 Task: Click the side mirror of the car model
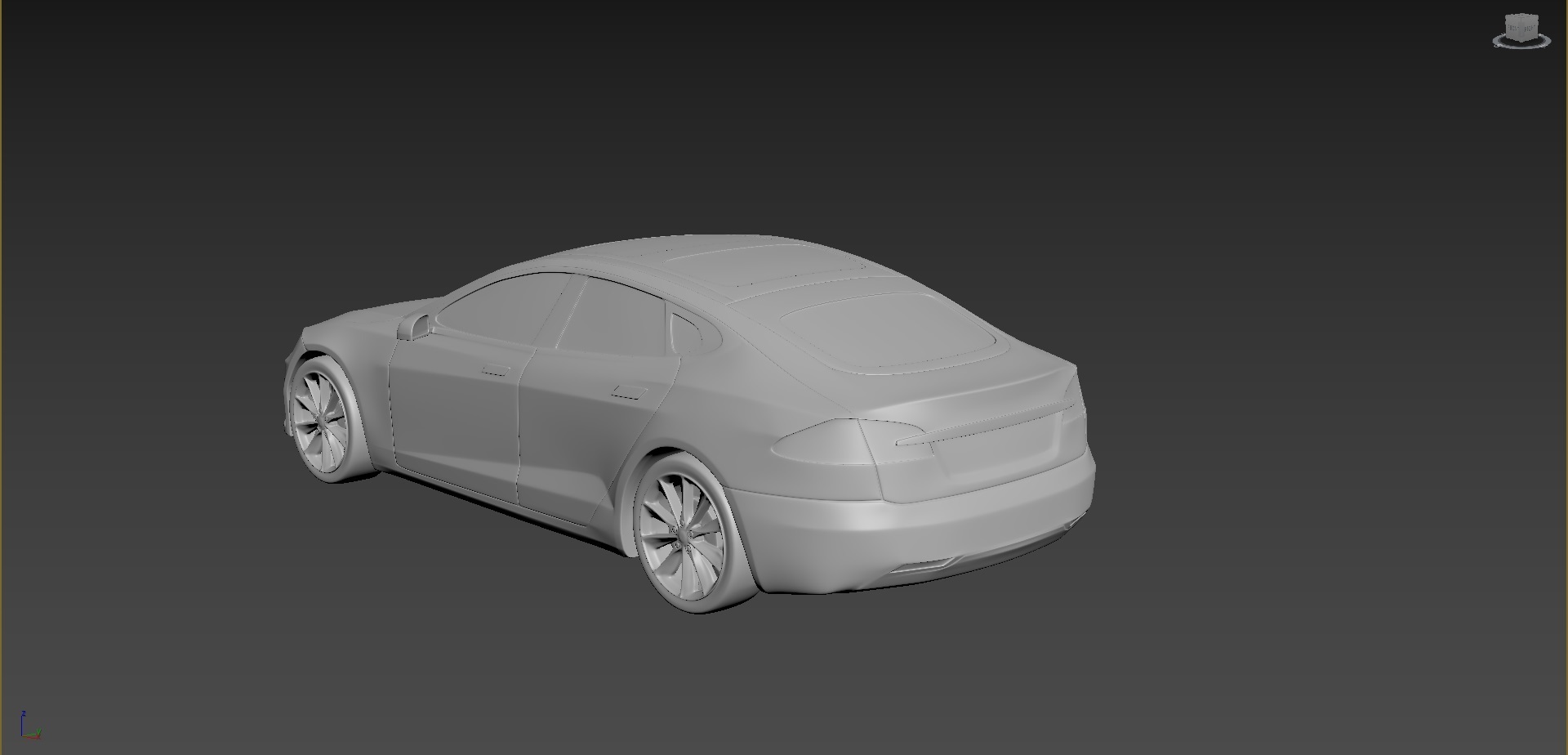pos(416,327)
